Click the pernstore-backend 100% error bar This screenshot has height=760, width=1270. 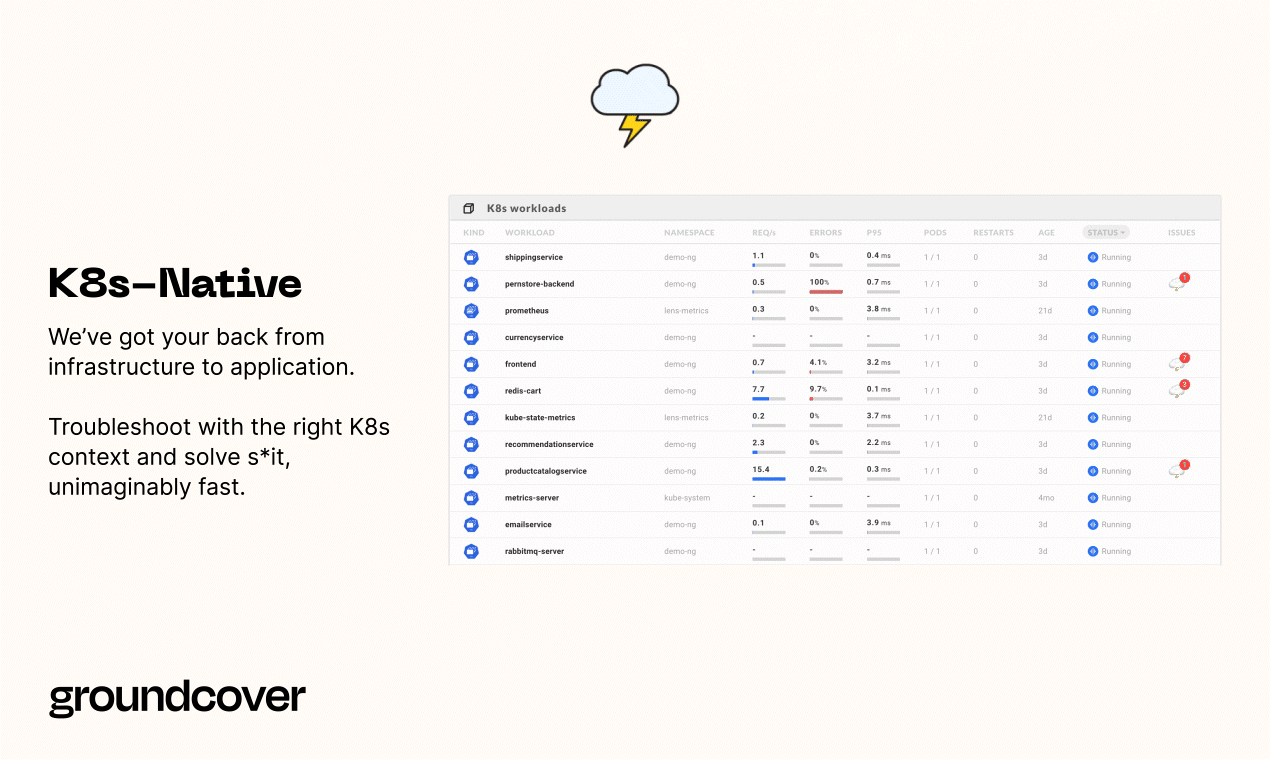[826, 292]
